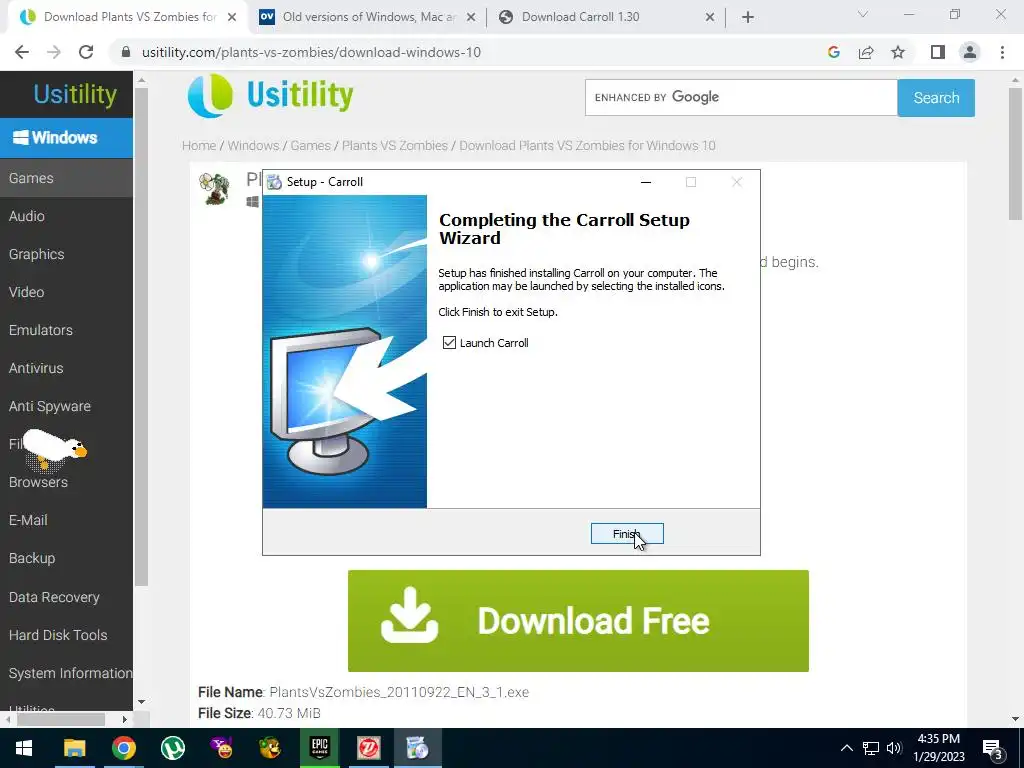
Task: Click the Plants VS Zombies game icon
Action: pyautogui.click(x=214, y=189)
